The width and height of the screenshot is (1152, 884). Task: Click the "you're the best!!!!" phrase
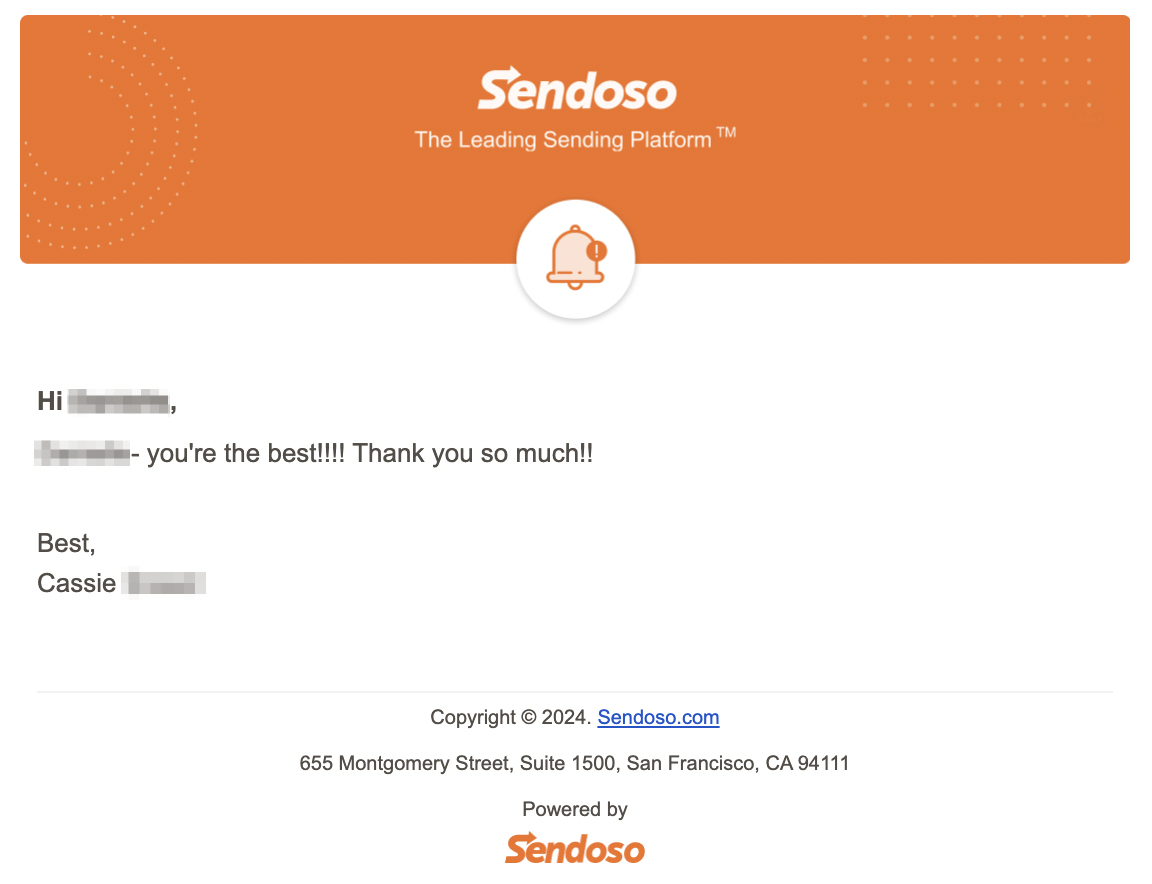click(x=245, y=453)
